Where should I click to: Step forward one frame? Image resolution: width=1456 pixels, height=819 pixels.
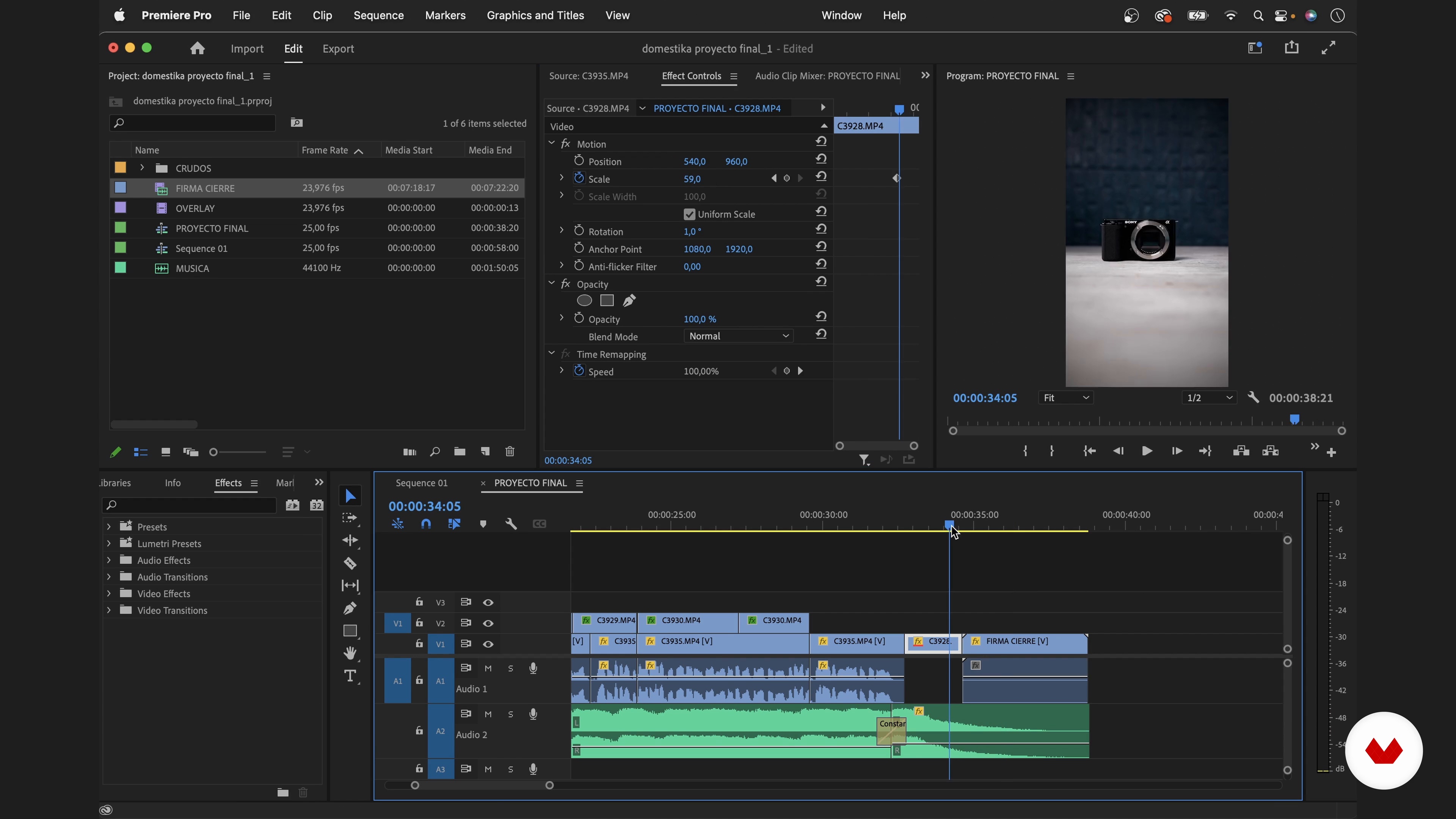coord(1177,451)
